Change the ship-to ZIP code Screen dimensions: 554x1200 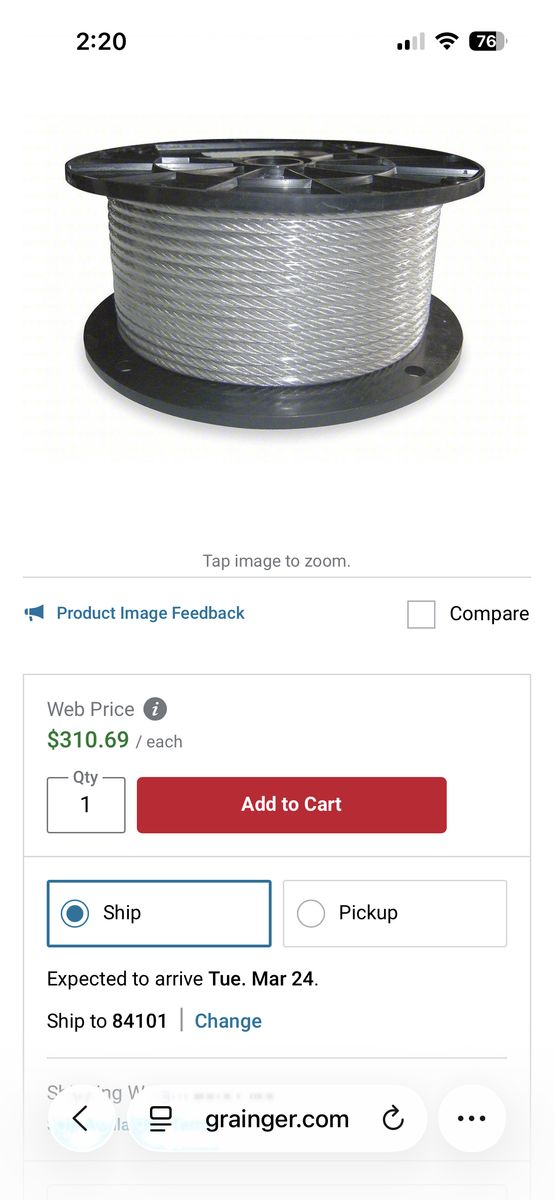pos(228,1021)
